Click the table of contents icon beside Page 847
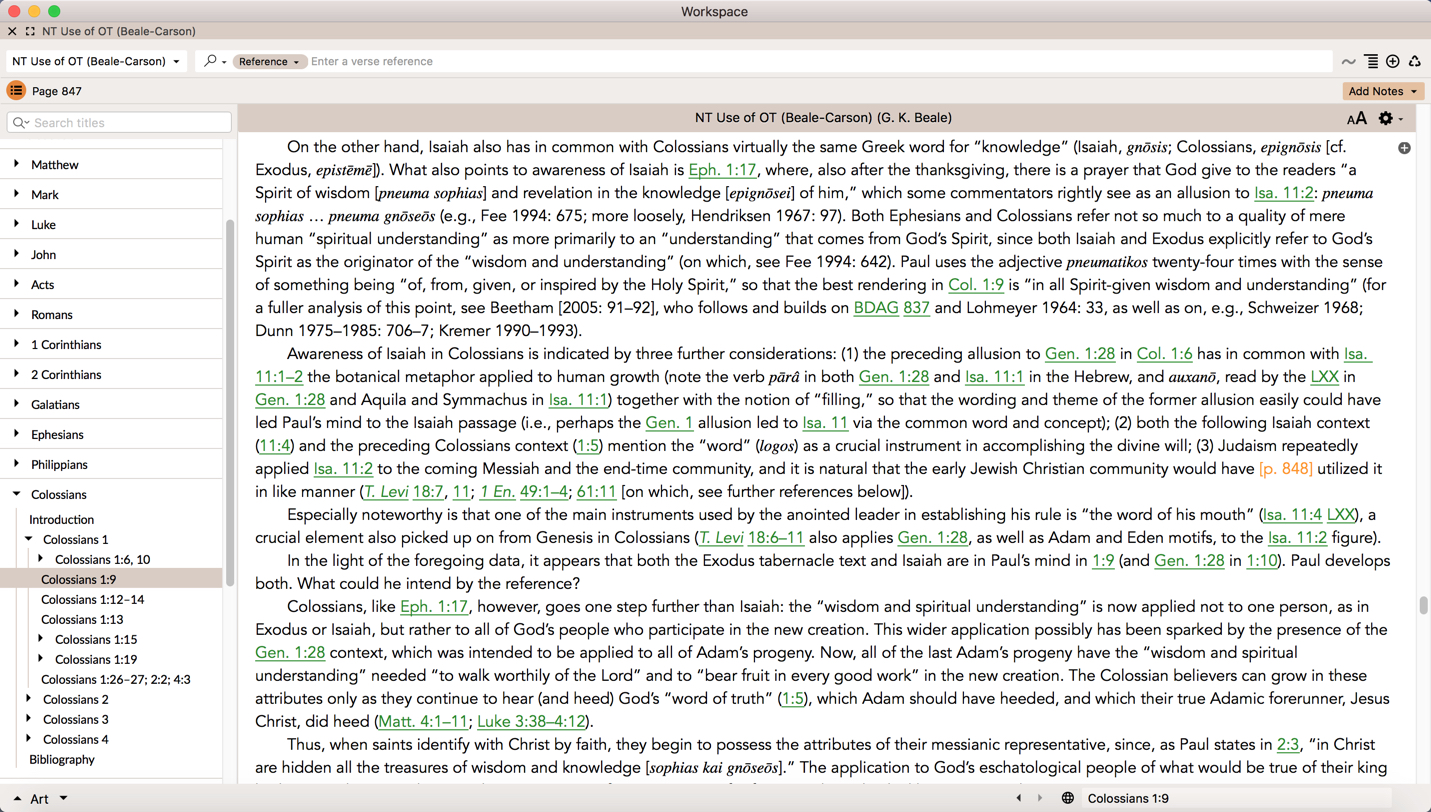 click(x=16, y=91)
